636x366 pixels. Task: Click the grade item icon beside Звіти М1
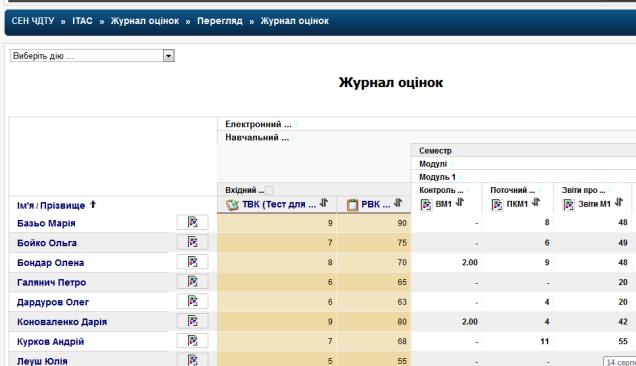click(569, 205)
